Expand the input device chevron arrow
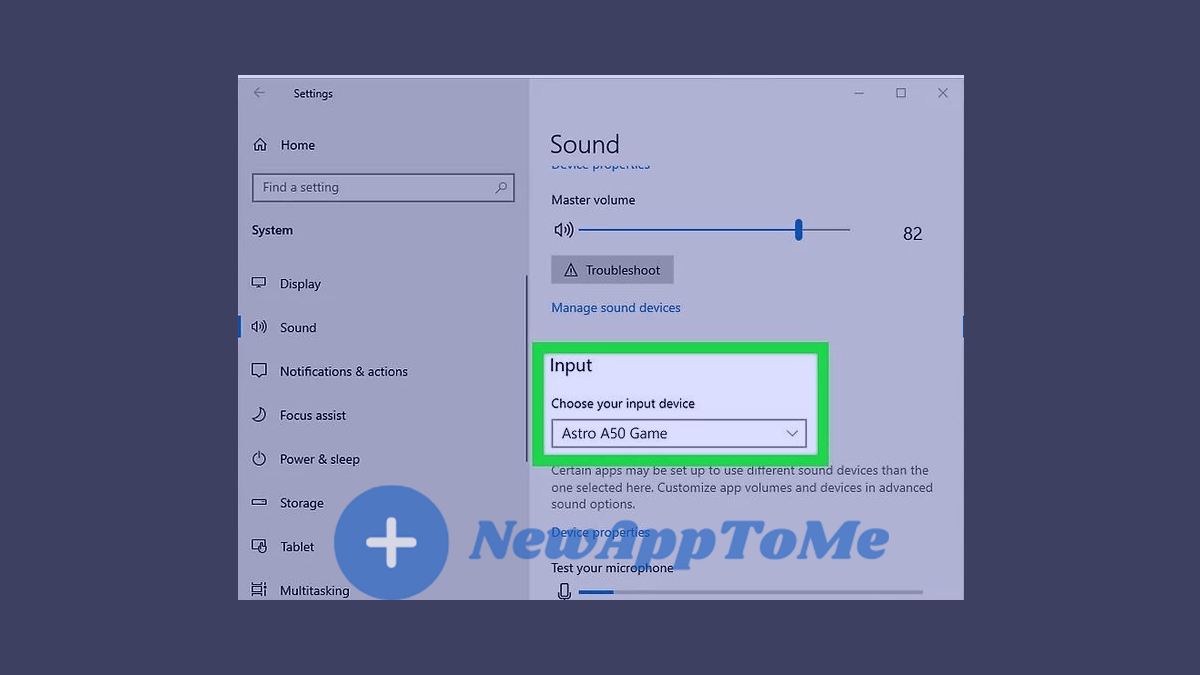 [x=793, y=433]
